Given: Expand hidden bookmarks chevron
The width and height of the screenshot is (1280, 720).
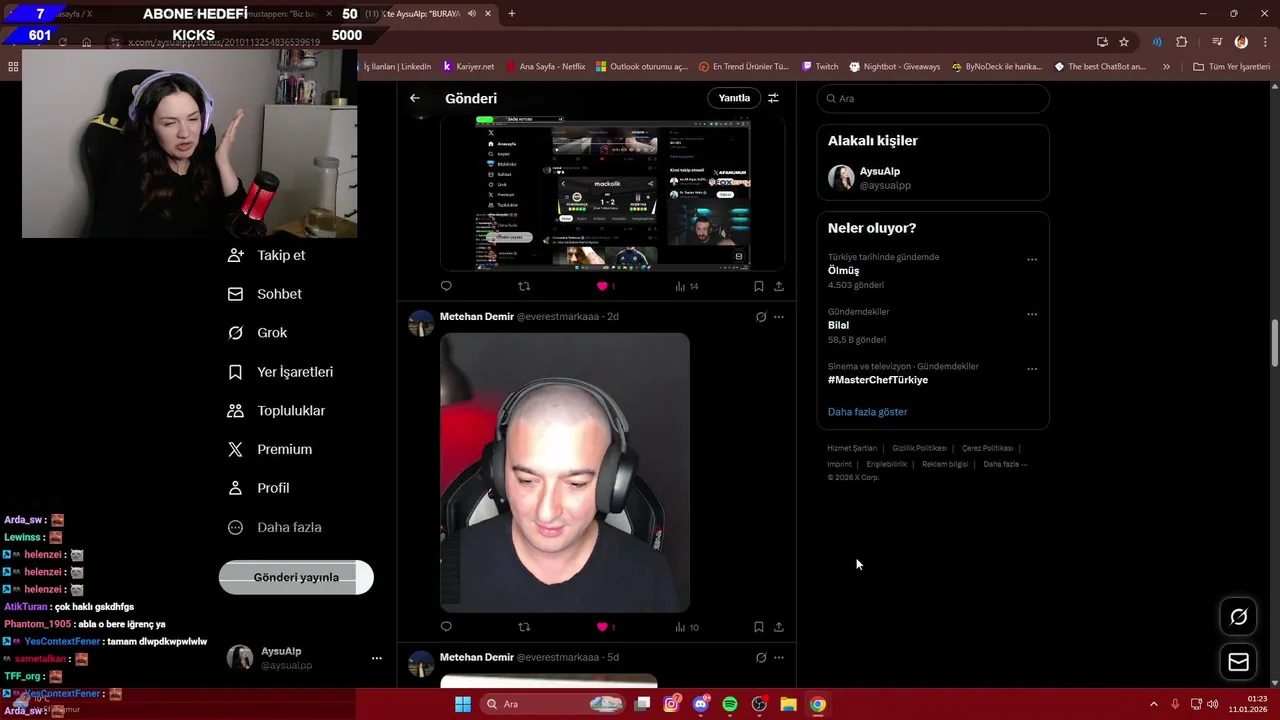Looking at the screenshot, I should pos(1166,67).
